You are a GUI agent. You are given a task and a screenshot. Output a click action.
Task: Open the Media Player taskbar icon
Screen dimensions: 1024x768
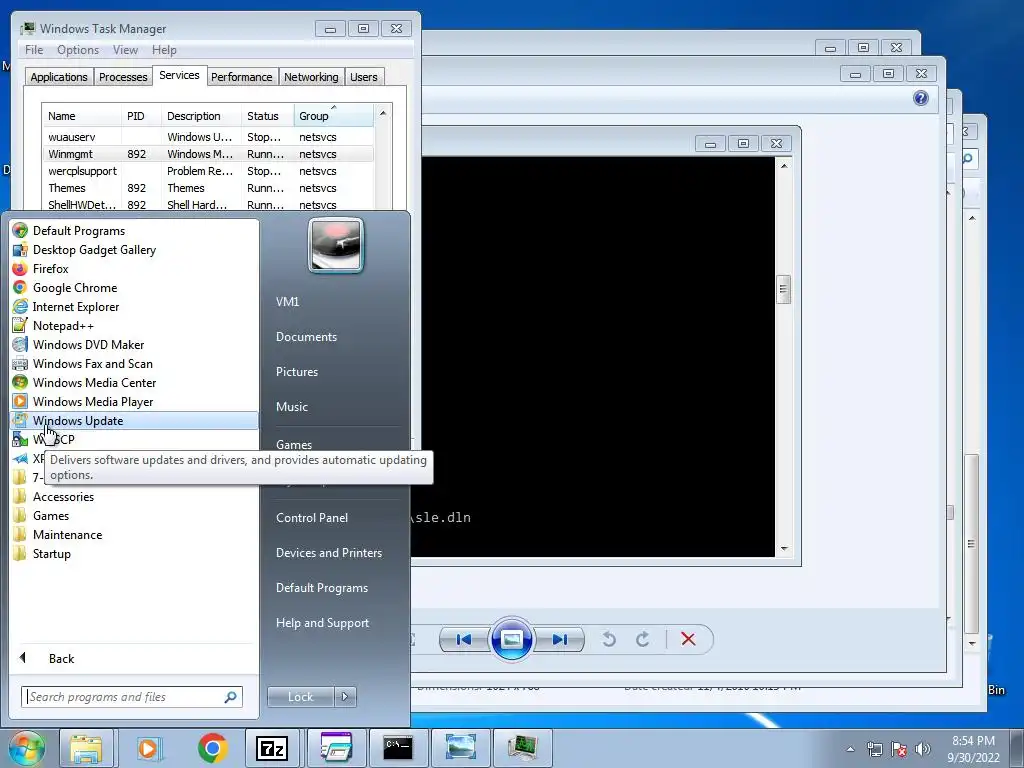(x=149, y=748)
